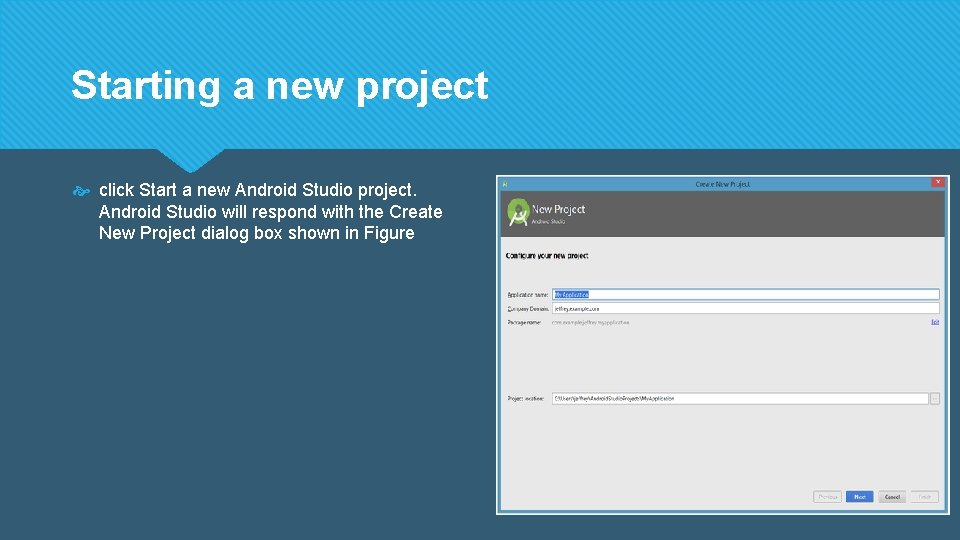Click the Cancel button

[x=892, y=497]
